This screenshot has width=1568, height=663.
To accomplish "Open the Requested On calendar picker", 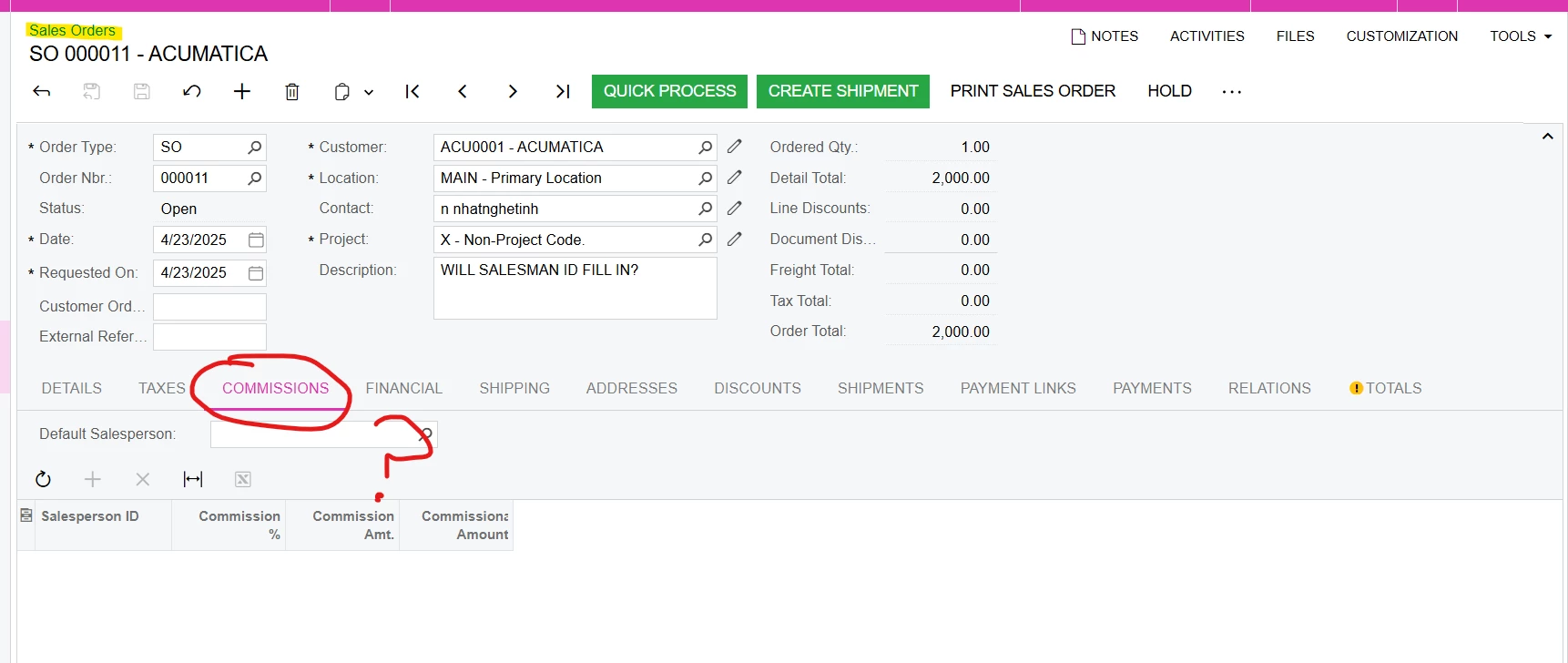I will (x=256, y=273).
